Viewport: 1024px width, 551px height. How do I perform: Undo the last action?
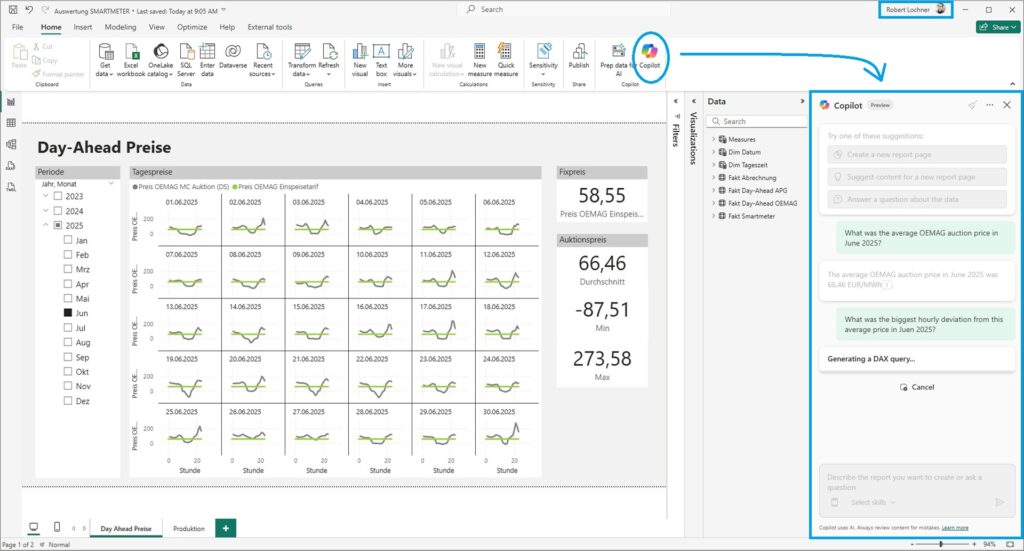29,10
